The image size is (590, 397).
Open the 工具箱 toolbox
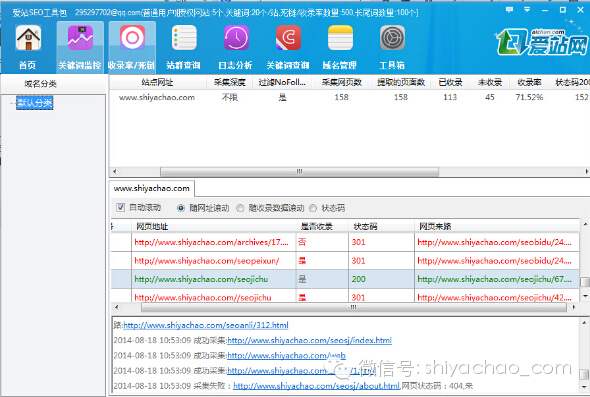tap(392, 47)
